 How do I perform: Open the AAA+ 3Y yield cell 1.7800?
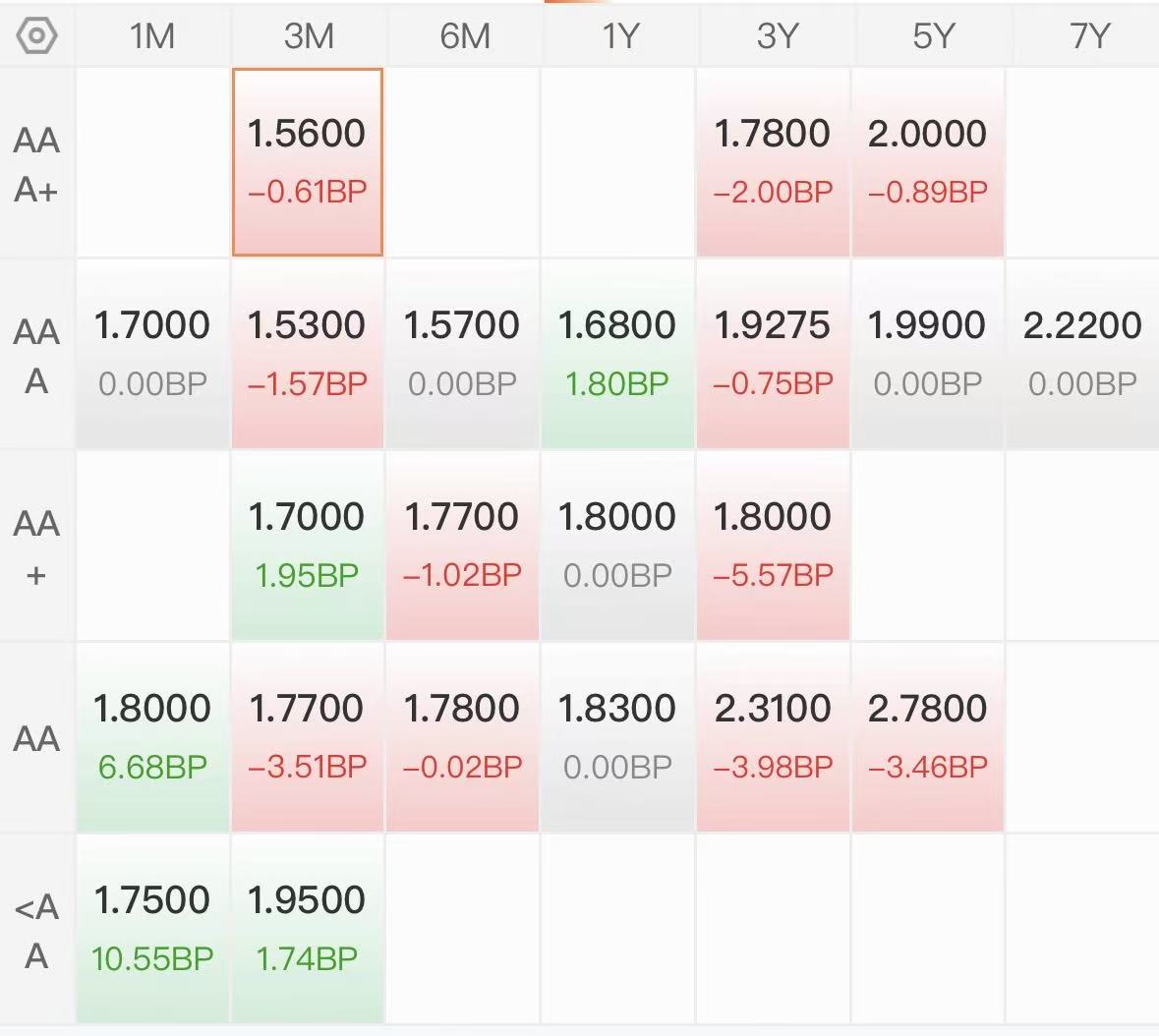773,161
